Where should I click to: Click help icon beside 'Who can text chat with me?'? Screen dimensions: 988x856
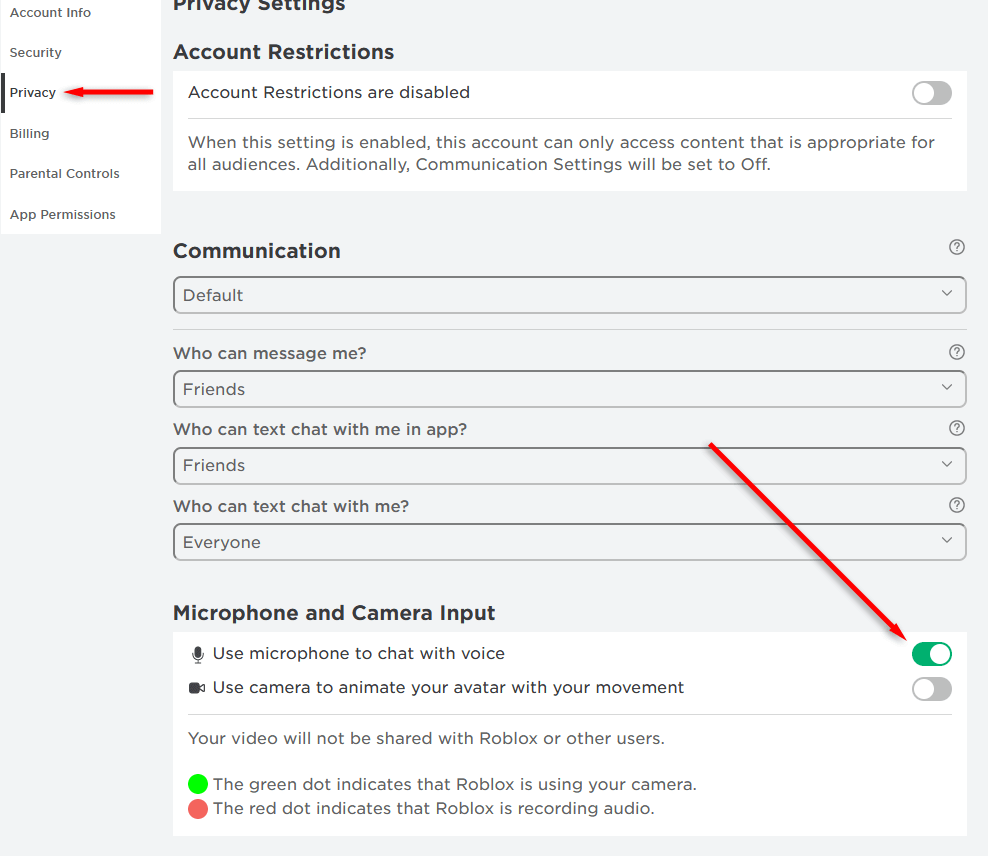point(957,505)
